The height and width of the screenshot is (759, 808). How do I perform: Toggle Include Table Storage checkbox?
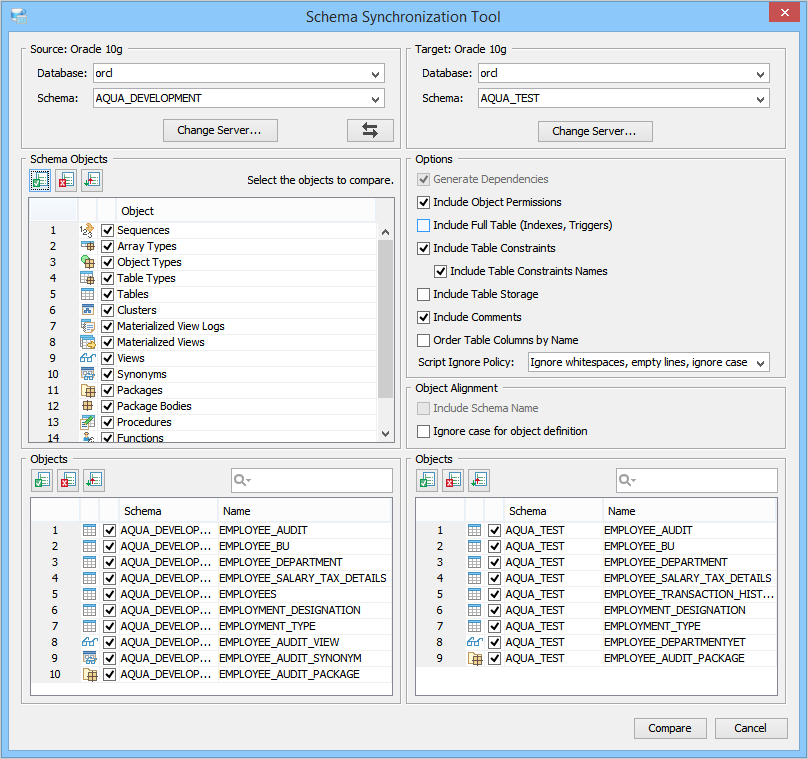(x=423, y=294)
